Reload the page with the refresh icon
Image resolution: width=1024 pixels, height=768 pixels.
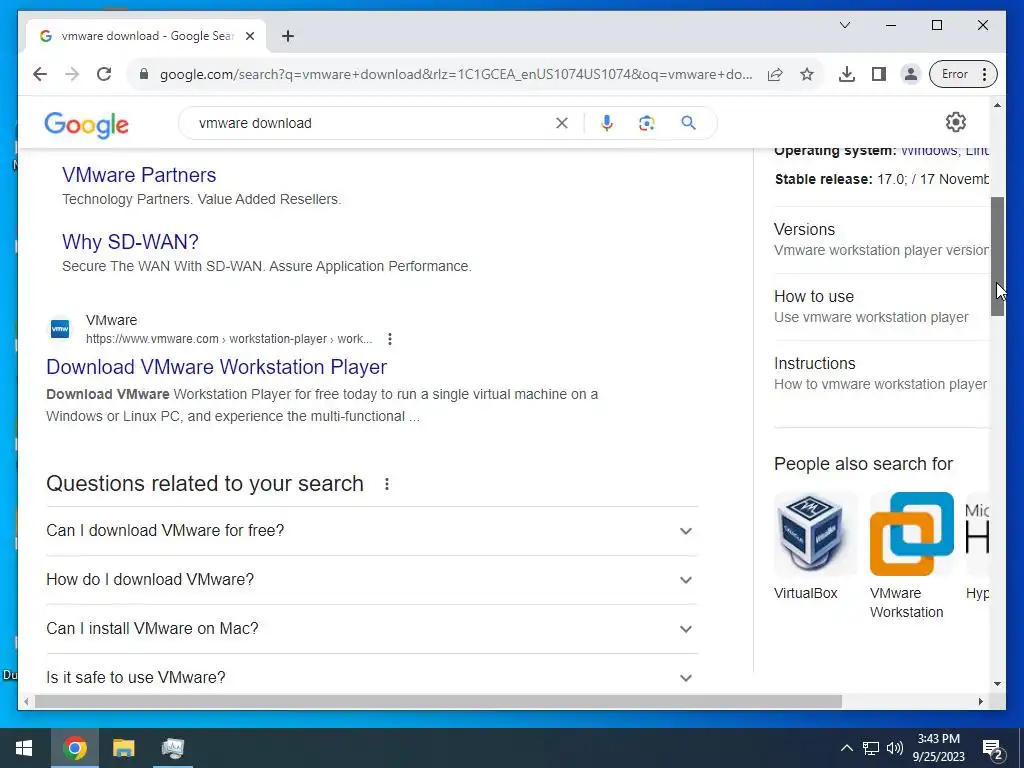click(x=104, y=74)
